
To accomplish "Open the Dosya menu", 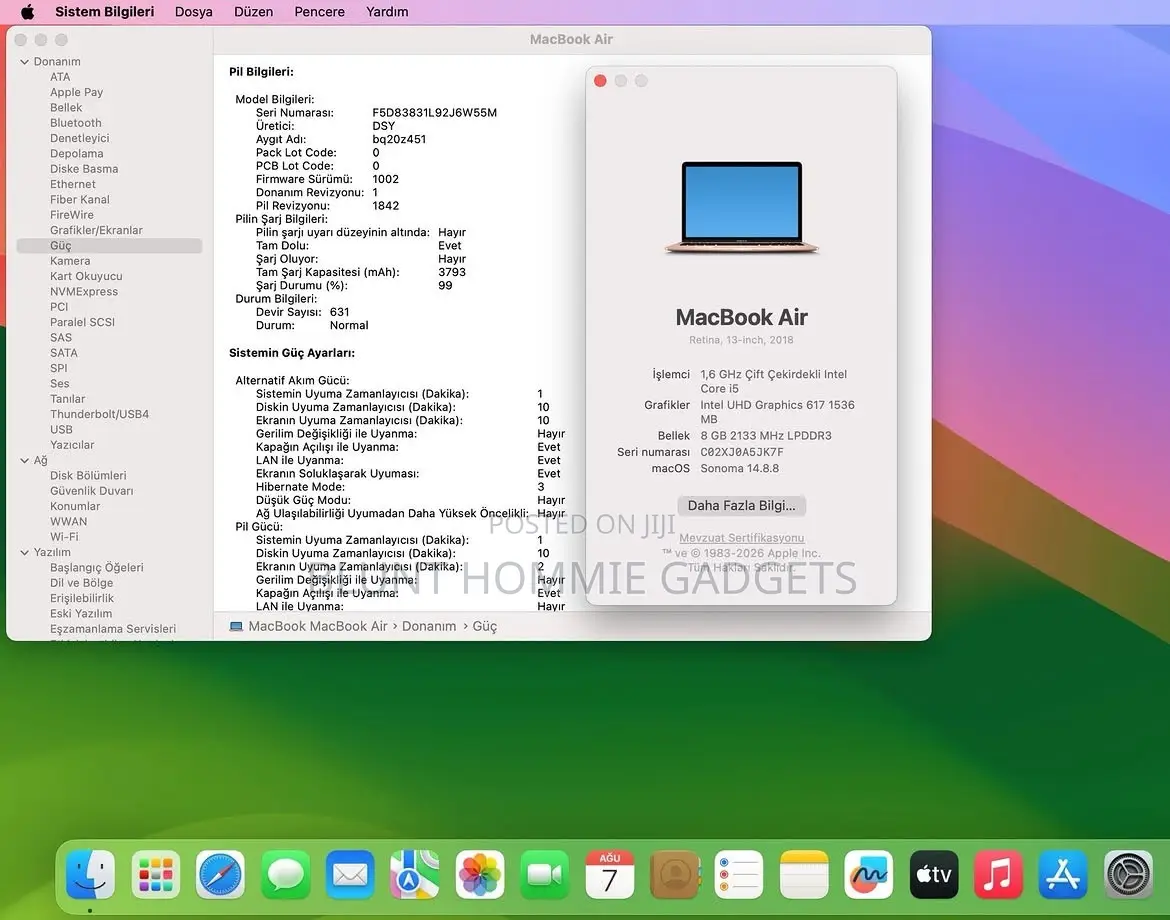I will (193, 11).
